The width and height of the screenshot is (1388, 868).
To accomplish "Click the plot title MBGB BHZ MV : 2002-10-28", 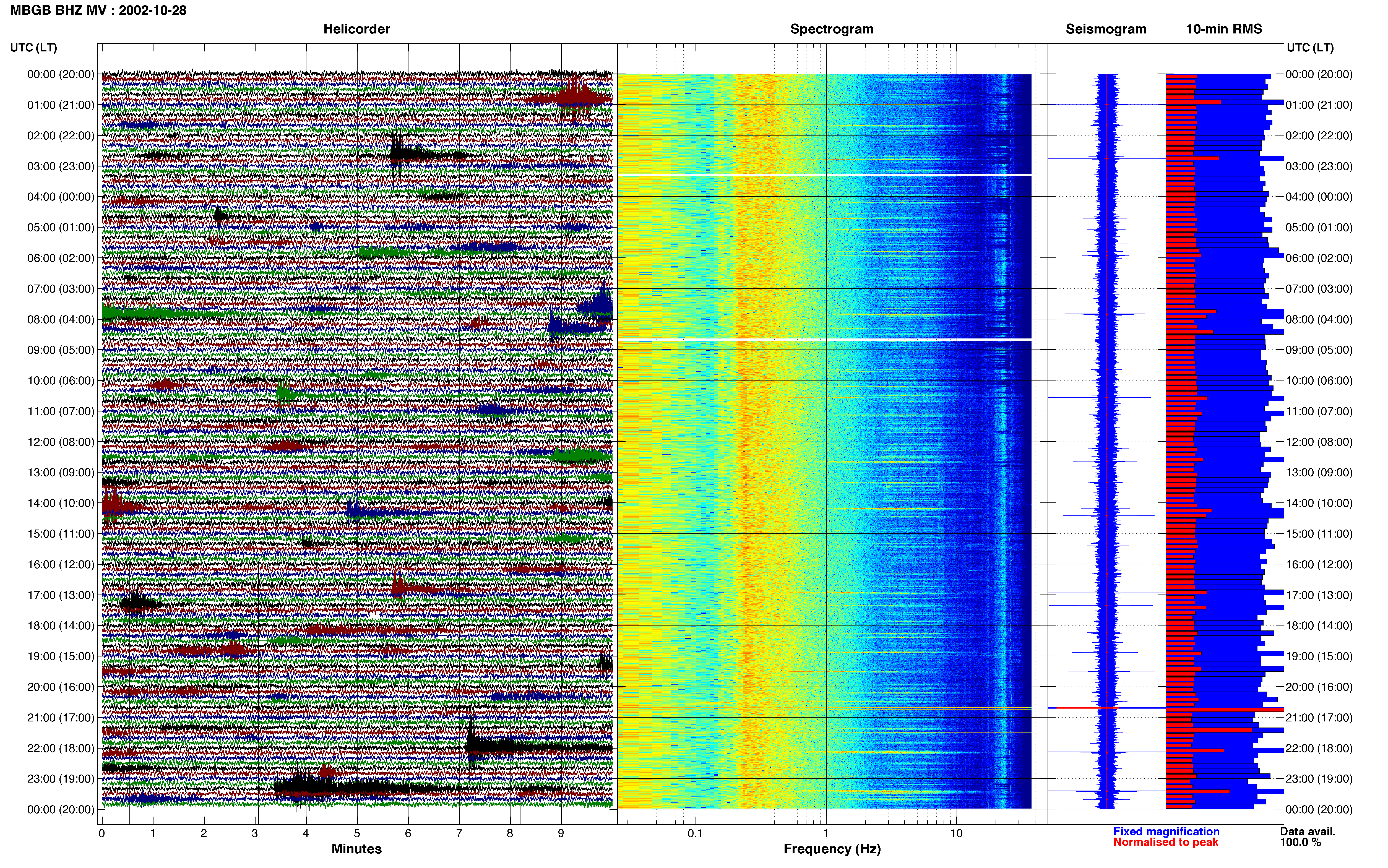I will click(x=98, y=10).
